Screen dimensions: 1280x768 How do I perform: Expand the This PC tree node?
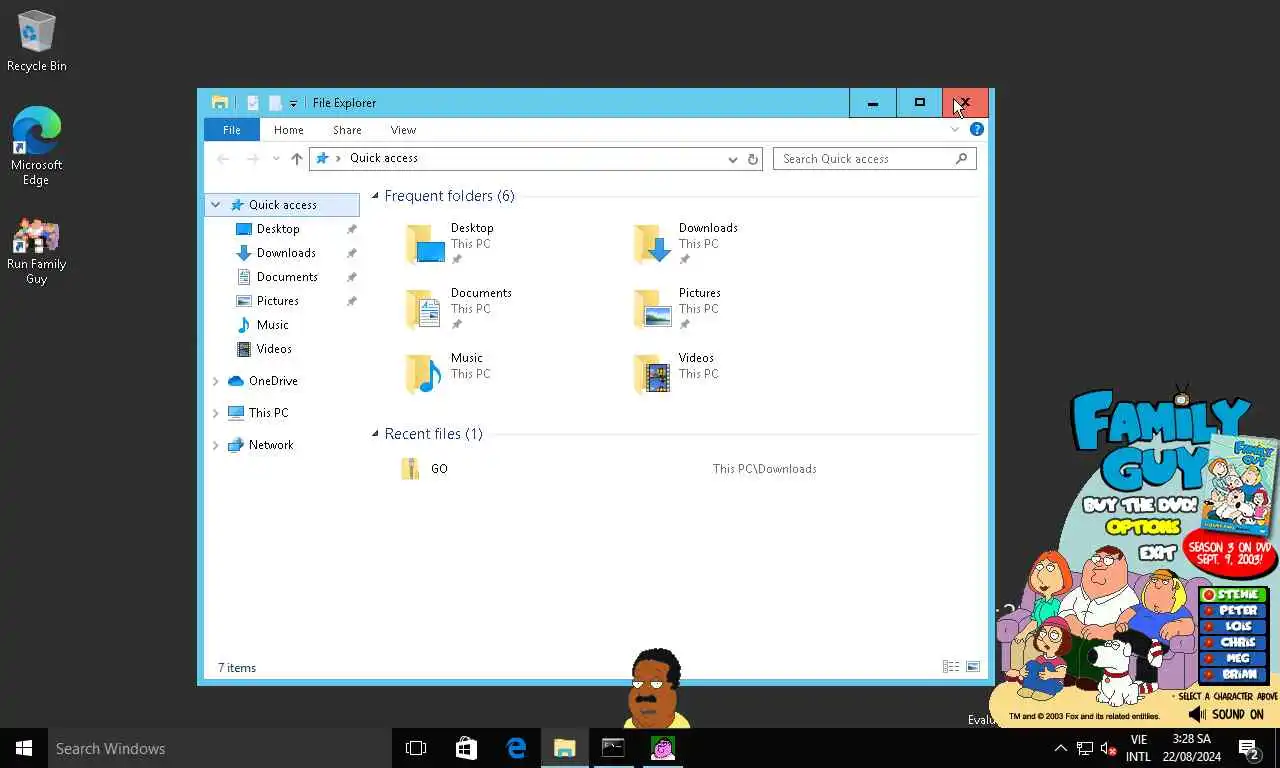coord(215,413)
